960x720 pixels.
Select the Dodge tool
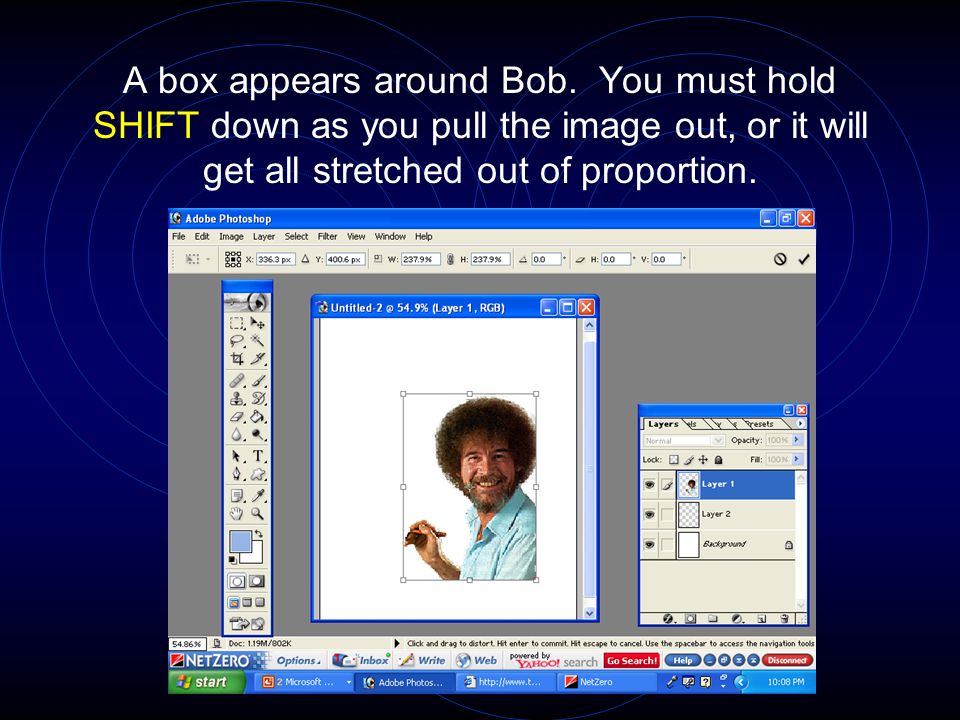[258, 435]
